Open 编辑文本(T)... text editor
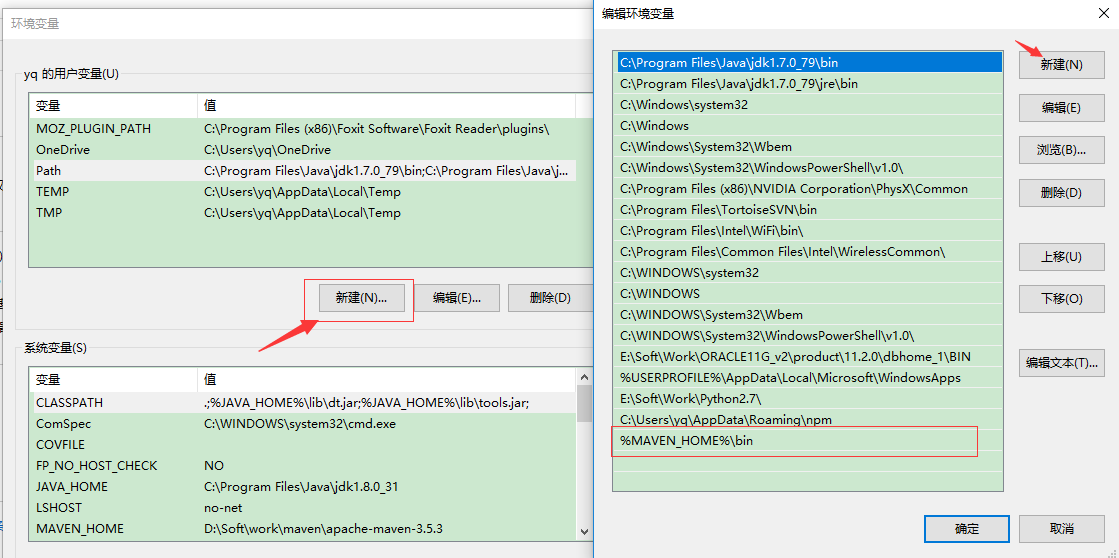The width and height of the screenshot is (1119, 558). 1061,362
